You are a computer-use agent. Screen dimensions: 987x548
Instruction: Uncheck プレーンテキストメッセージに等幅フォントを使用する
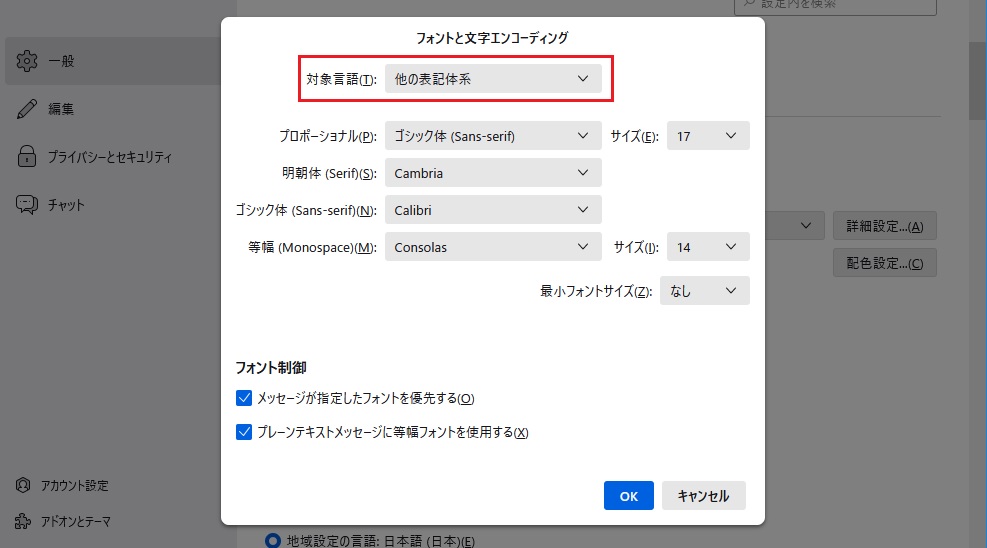tap(244, 432)
